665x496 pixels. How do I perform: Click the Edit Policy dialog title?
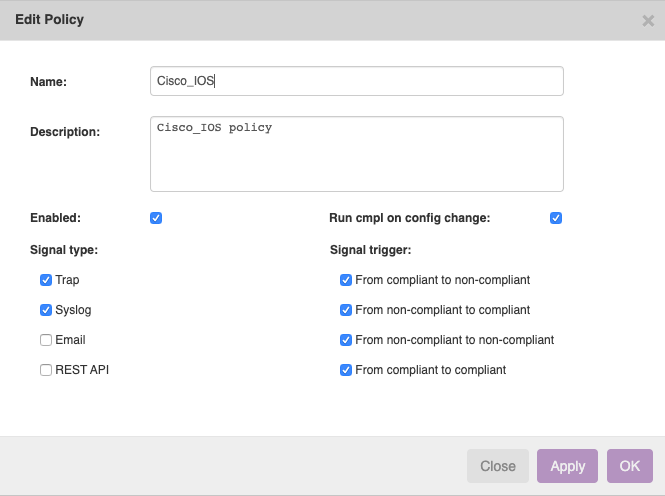pos(50,20)
